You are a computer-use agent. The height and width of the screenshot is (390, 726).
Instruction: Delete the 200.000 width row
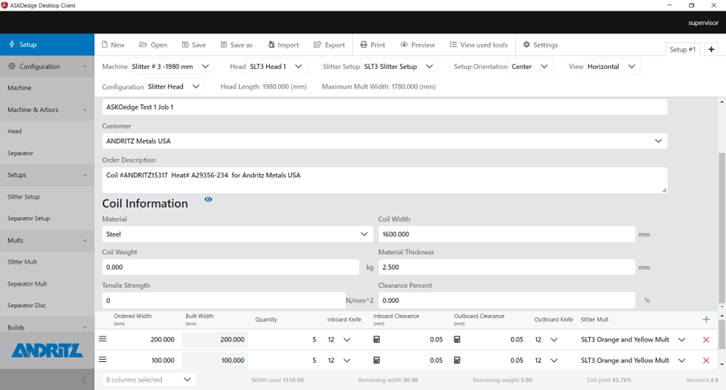coord(706,340)
